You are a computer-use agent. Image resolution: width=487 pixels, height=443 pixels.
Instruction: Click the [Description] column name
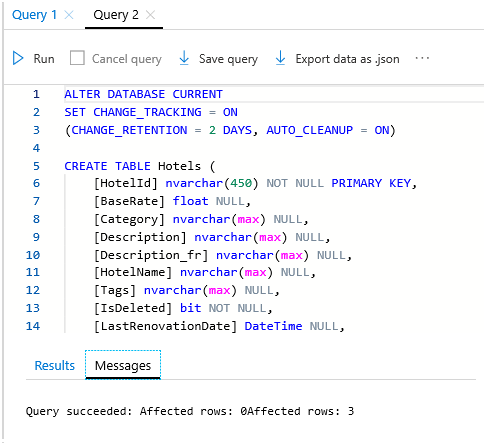(x=140, y=237)
